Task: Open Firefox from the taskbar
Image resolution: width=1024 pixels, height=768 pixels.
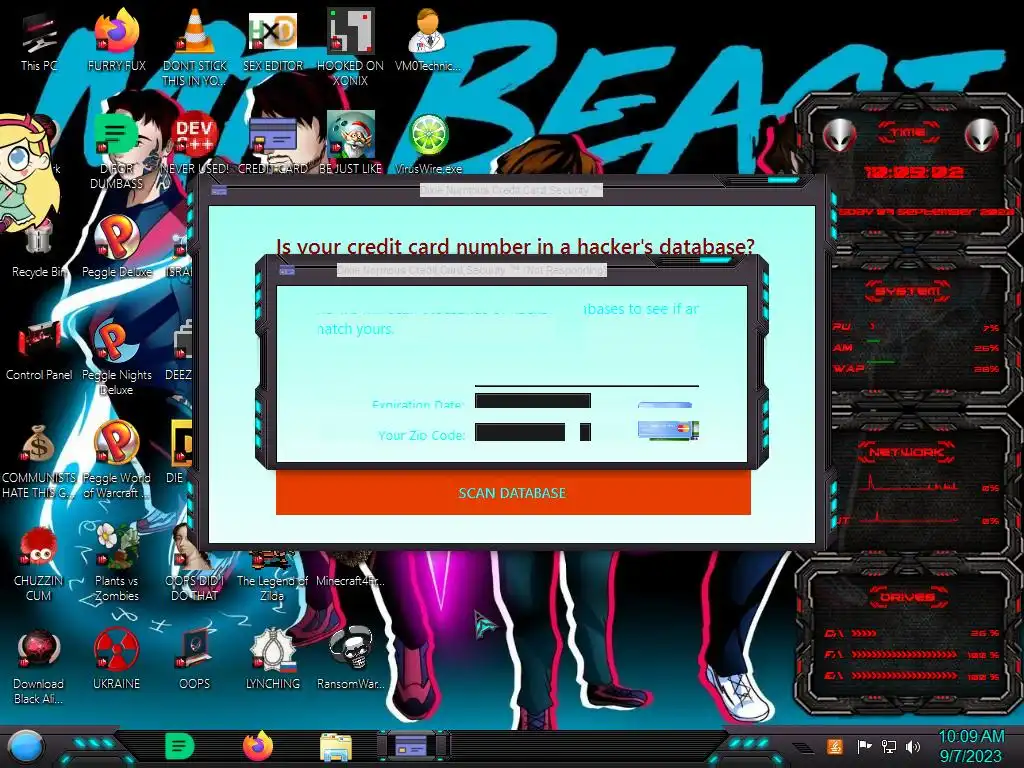Action: click(258, 746)
